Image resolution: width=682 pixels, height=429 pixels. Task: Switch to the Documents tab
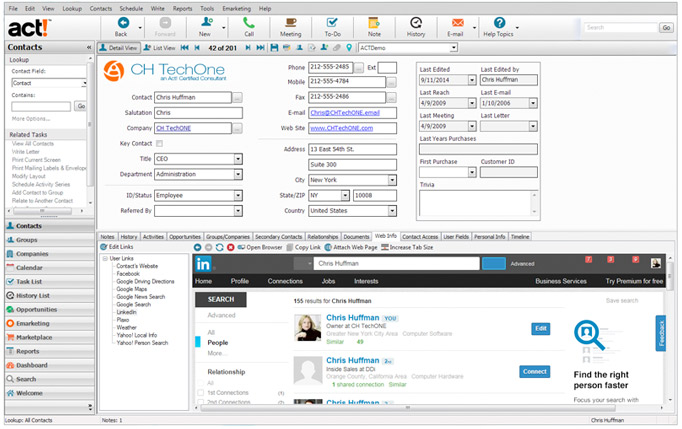[356, 237]
